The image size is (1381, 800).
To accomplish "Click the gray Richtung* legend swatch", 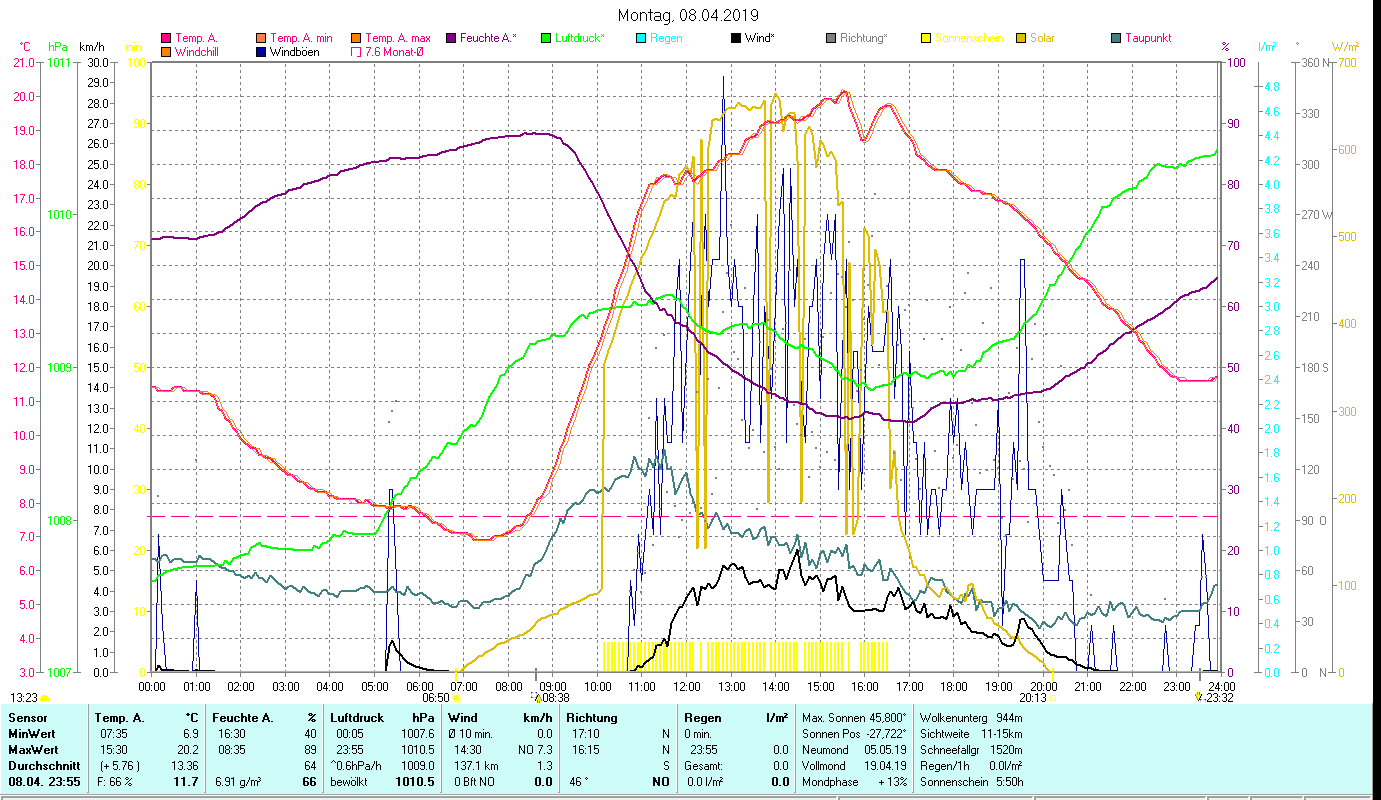I will (830, 39).
